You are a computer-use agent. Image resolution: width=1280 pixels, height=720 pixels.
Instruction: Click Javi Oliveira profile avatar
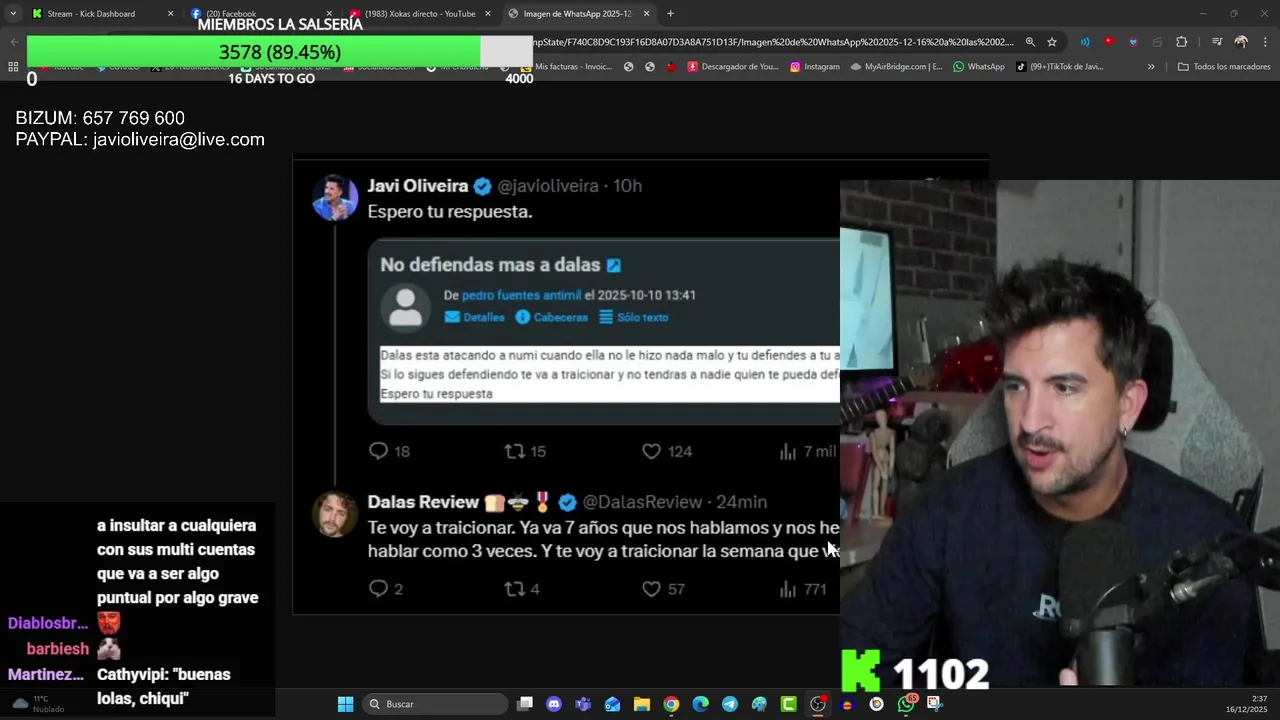point(335,197)
